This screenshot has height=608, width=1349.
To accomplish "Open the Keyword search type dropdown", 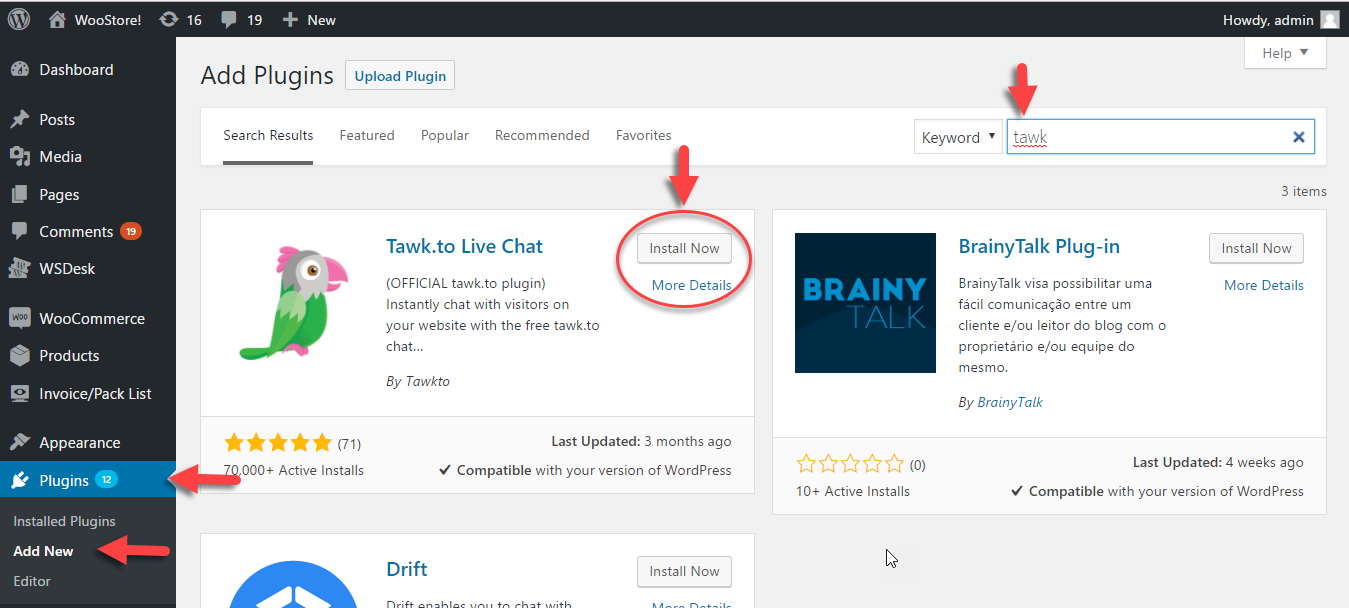I will coord(958,138).
